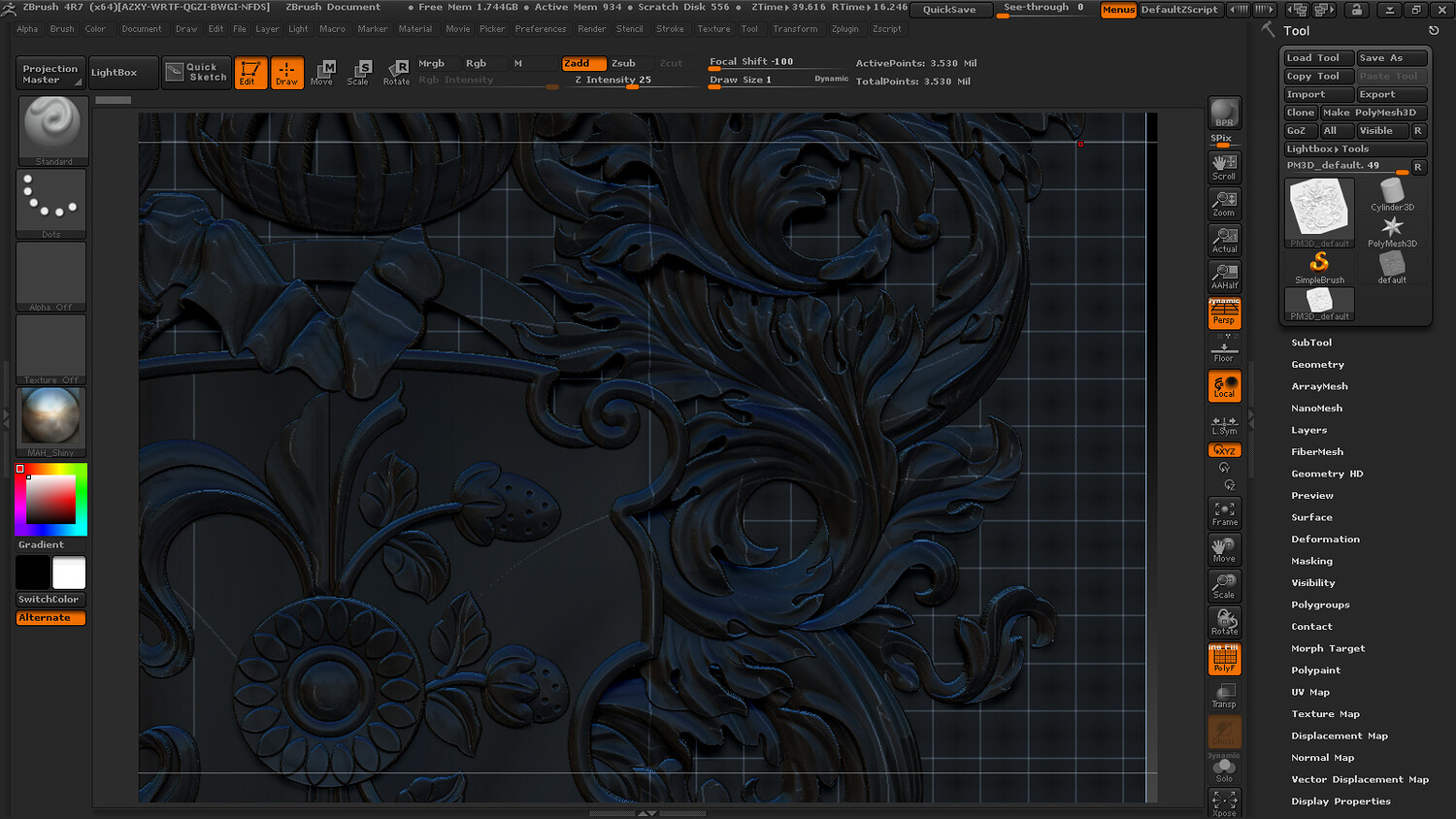Open LightBox browser
1456x819 pixels.
(x=122, y=73)
